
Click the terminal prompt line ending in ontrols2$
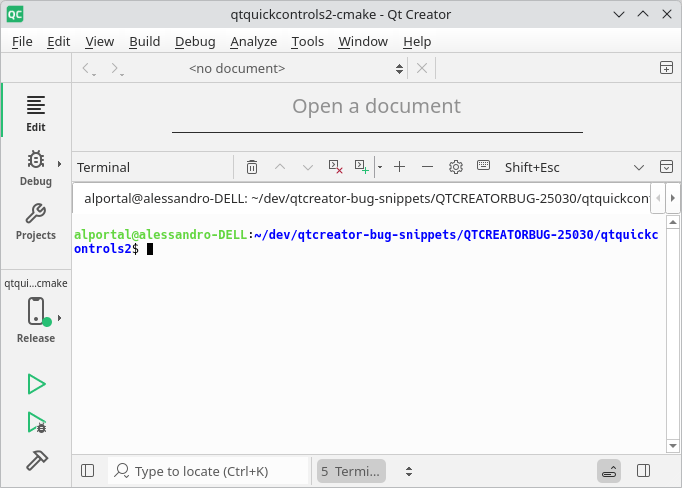point(106,249)
